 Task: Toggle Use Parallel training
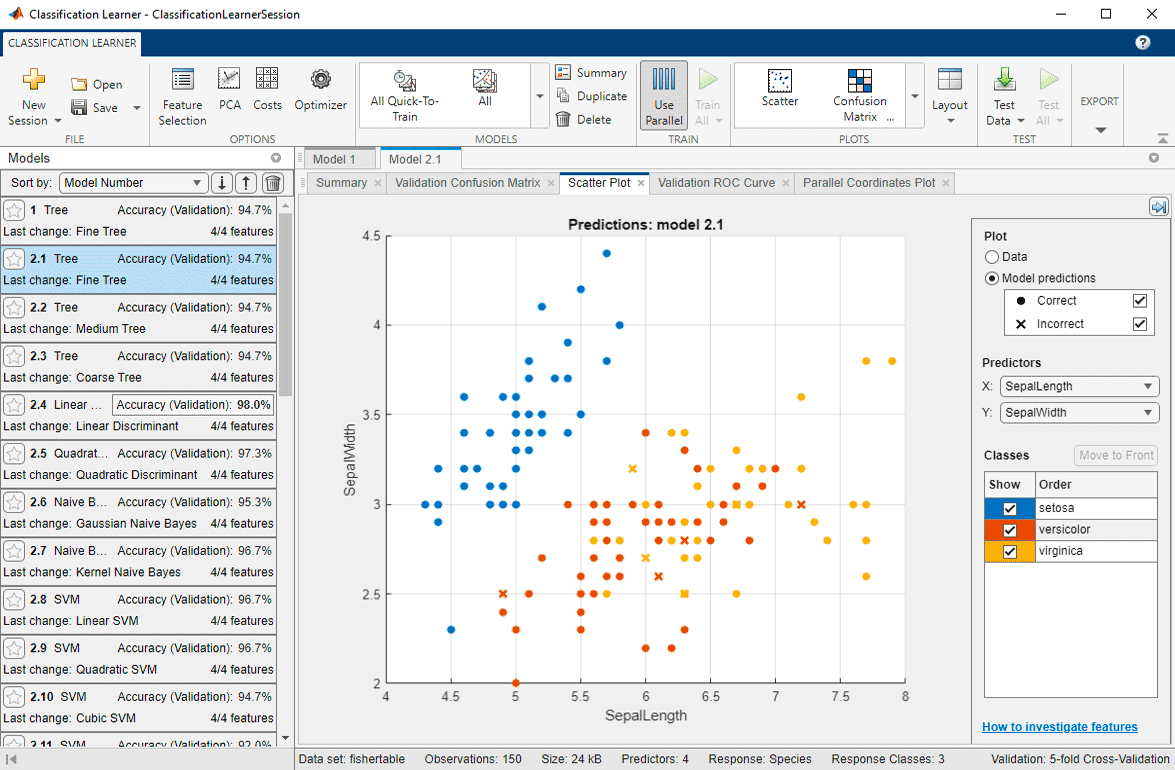[x=663, y=95]
